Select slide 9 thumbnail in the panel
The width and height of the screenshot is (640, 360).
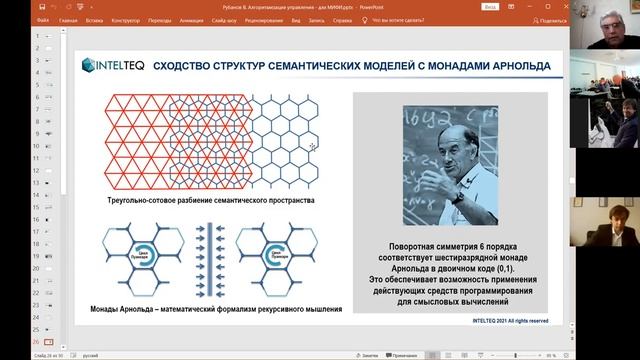coord(49,134)
